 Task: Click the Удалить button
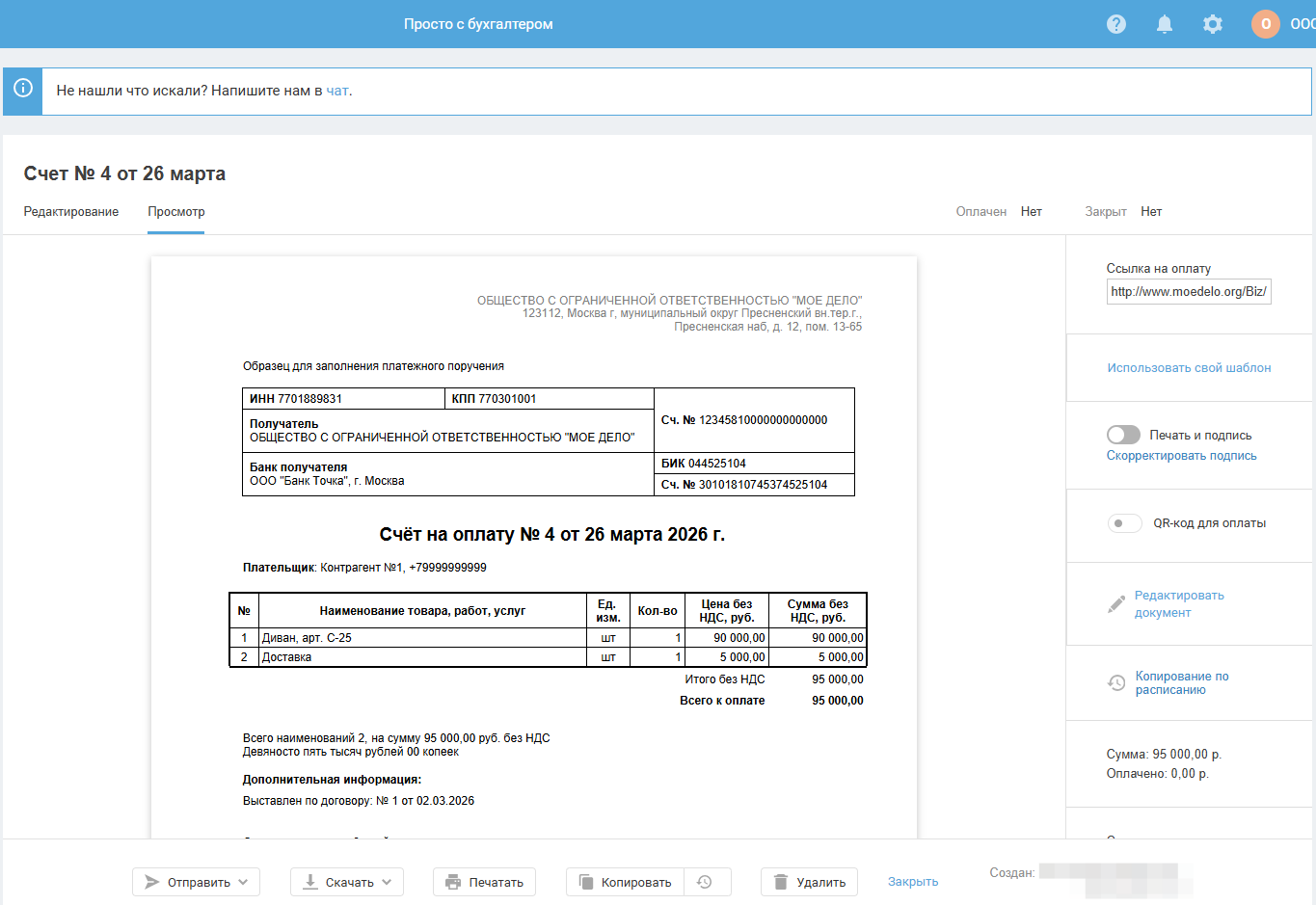click(x=809, y=882)
